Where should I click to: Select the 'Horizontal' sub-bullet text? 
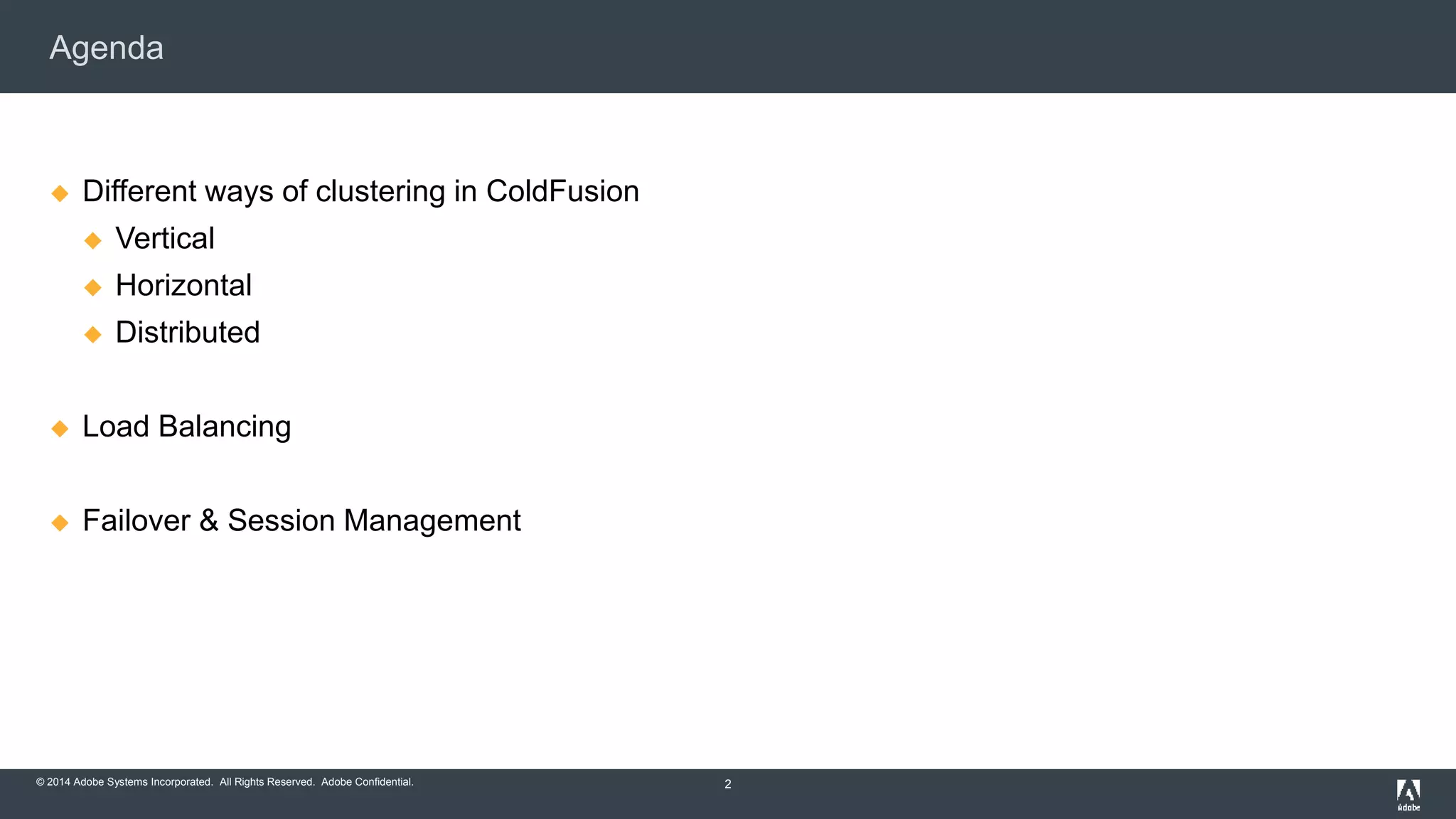183,285
